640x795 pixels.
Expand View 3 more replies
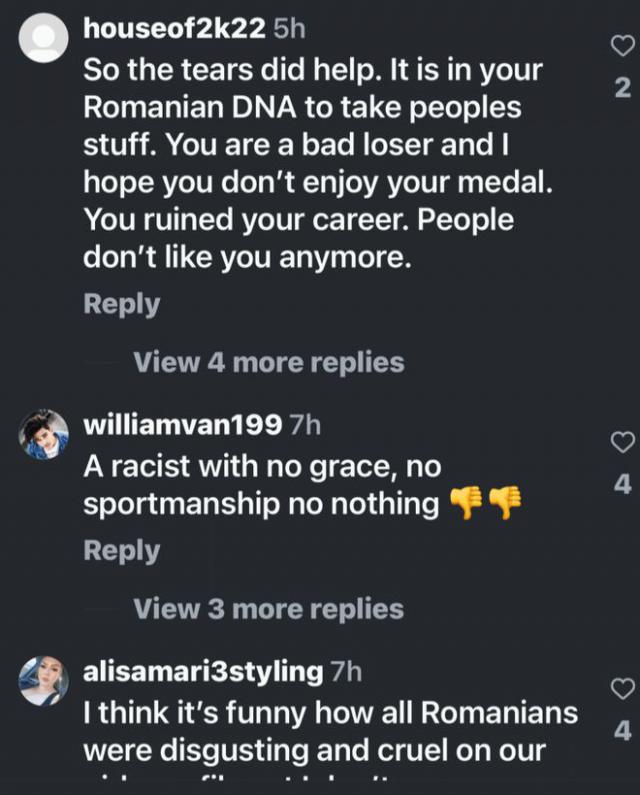(x=268, y=608)
